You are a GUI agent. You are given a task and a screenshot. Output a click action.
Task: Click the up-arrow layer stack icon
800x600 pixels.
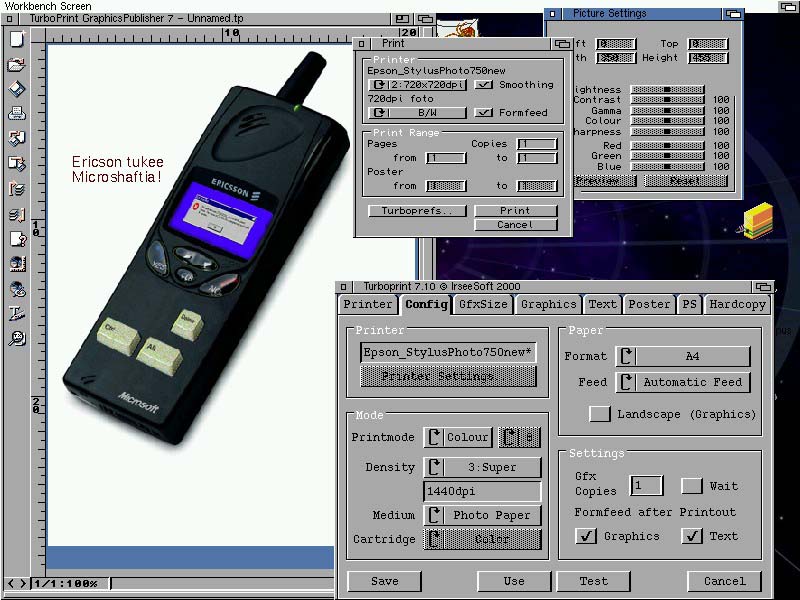click(17, 189)
